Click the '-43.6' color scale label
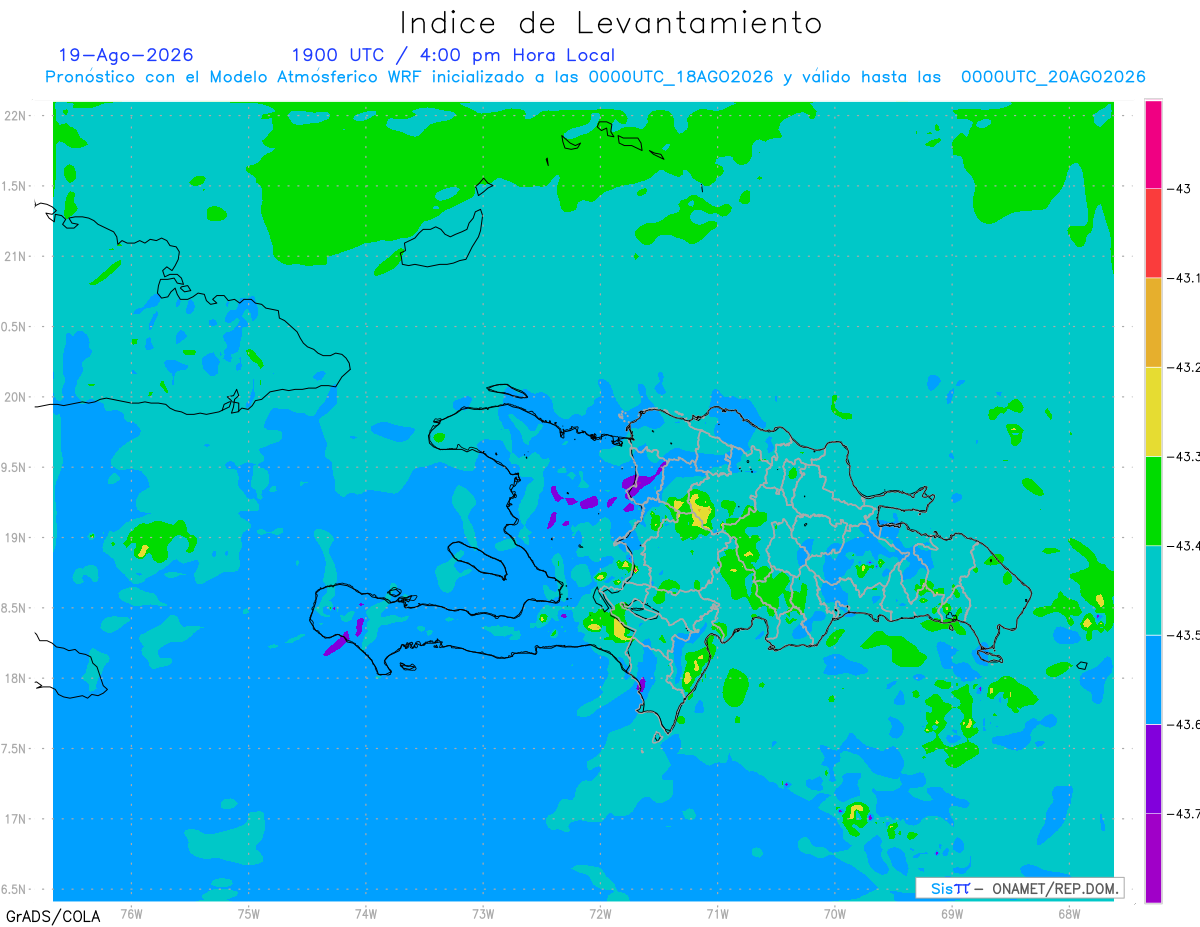 [1184, 725]
